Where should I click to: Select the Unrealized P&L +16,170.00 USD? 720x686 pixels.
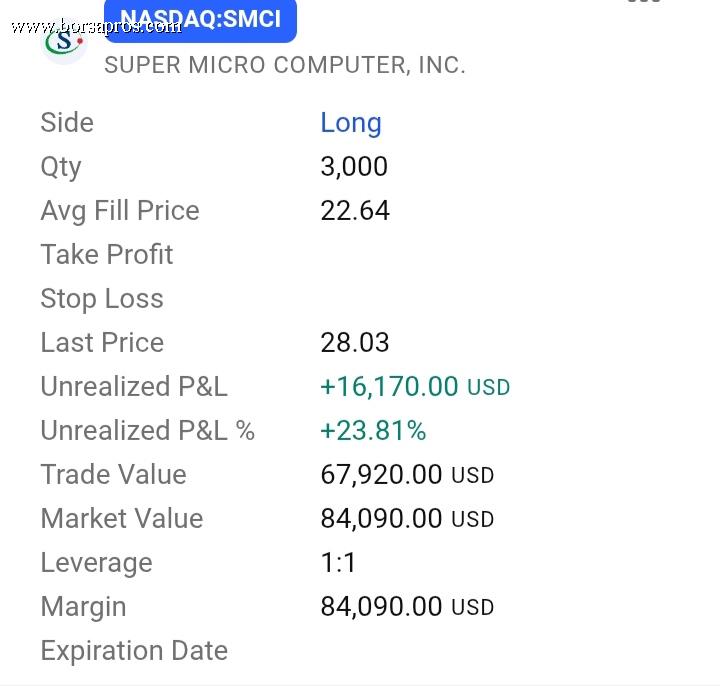[x=415, y=387]
